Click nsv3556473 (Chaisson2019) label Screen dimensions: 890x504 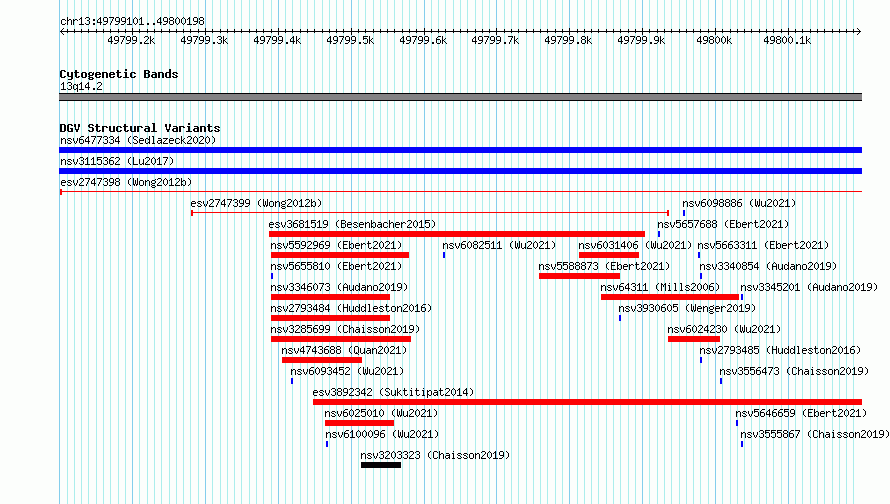pos(794,371)
